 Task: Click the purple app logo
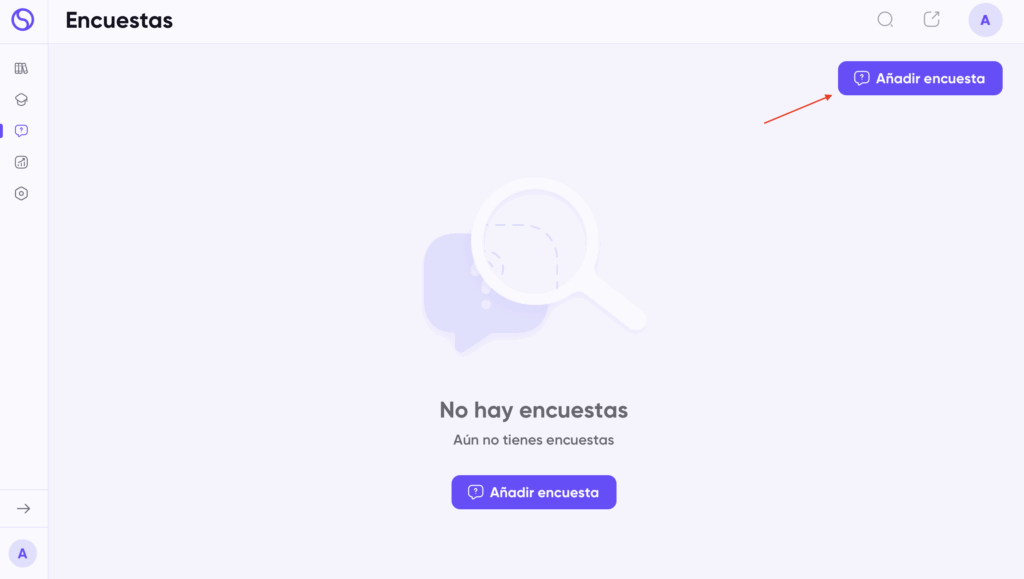(x=22, y=20)
